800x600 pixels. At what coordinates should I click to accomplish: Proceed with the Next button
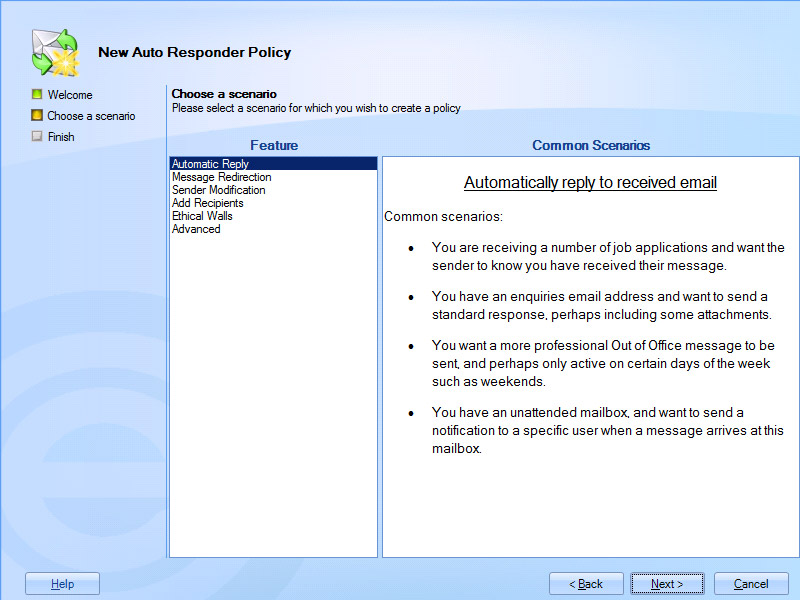pyautogui.click(x=667, y=584)
